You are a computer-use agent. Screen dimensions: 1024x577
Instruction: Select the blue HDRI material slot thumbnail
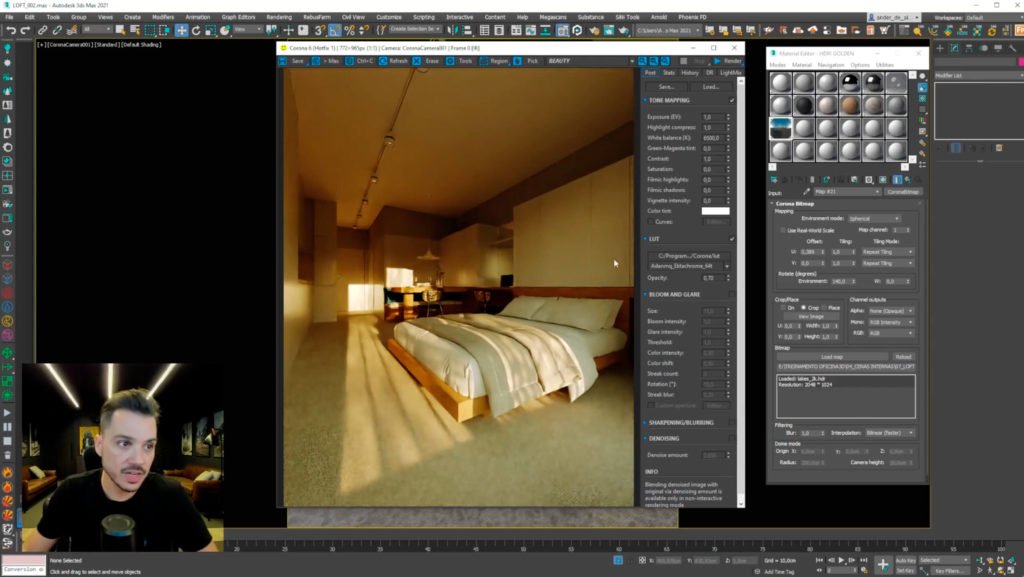tap(781, 128)
